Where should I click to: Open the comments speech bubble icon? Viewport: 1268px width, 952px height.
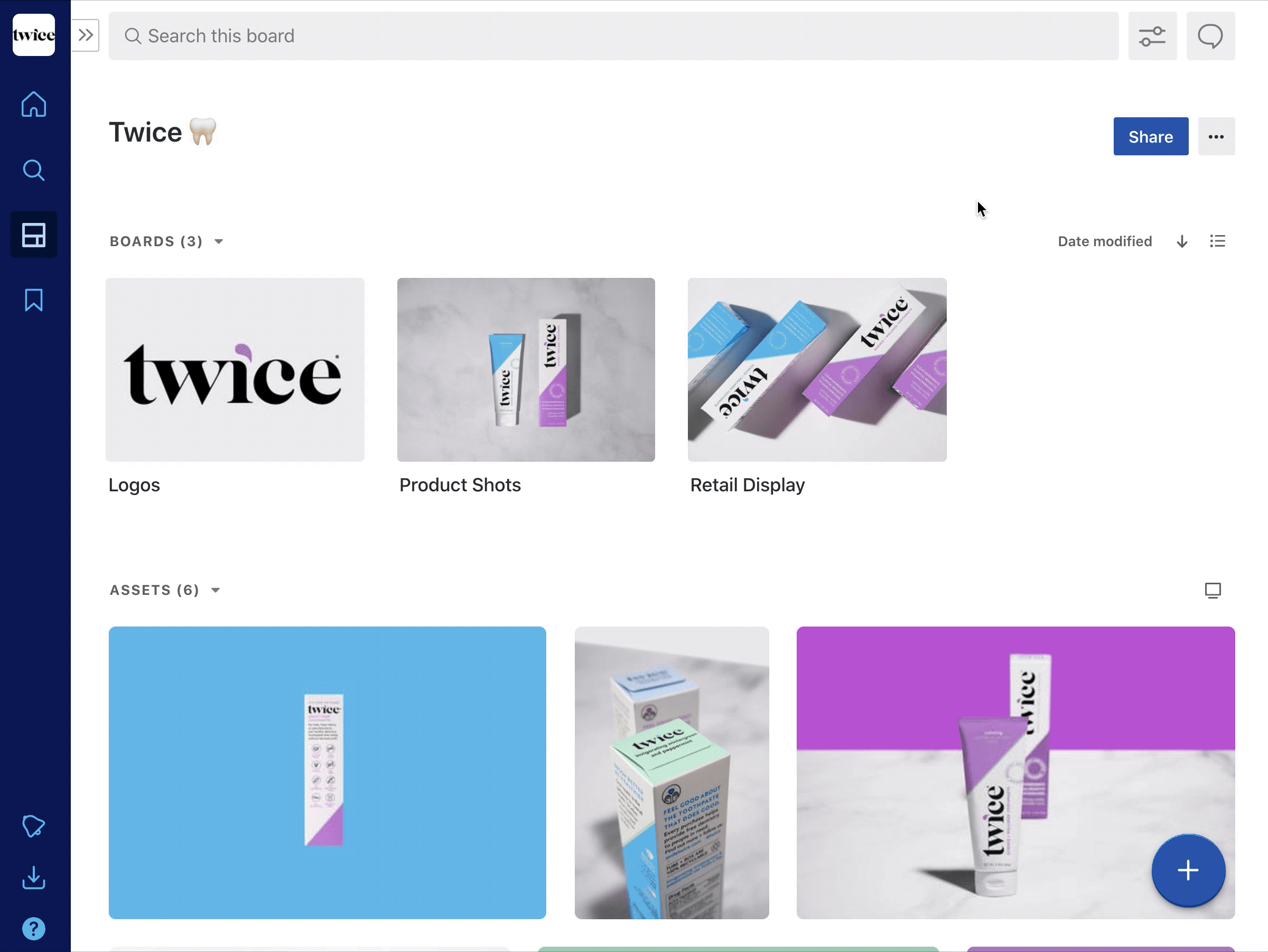click(1210, 36)
